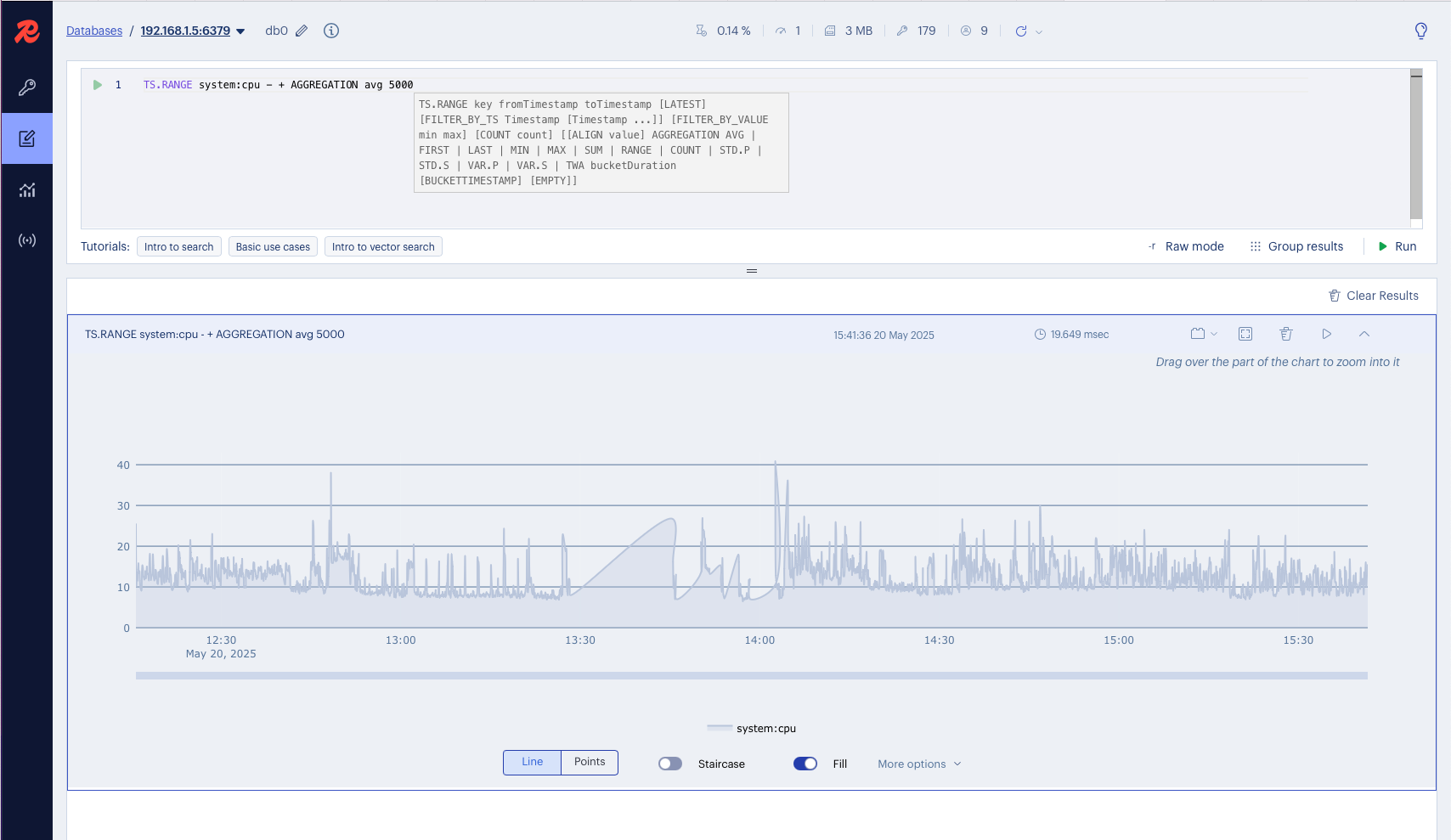
Task: Re-run the TS.RANGE command from result header
Action: coord(1327,334)
